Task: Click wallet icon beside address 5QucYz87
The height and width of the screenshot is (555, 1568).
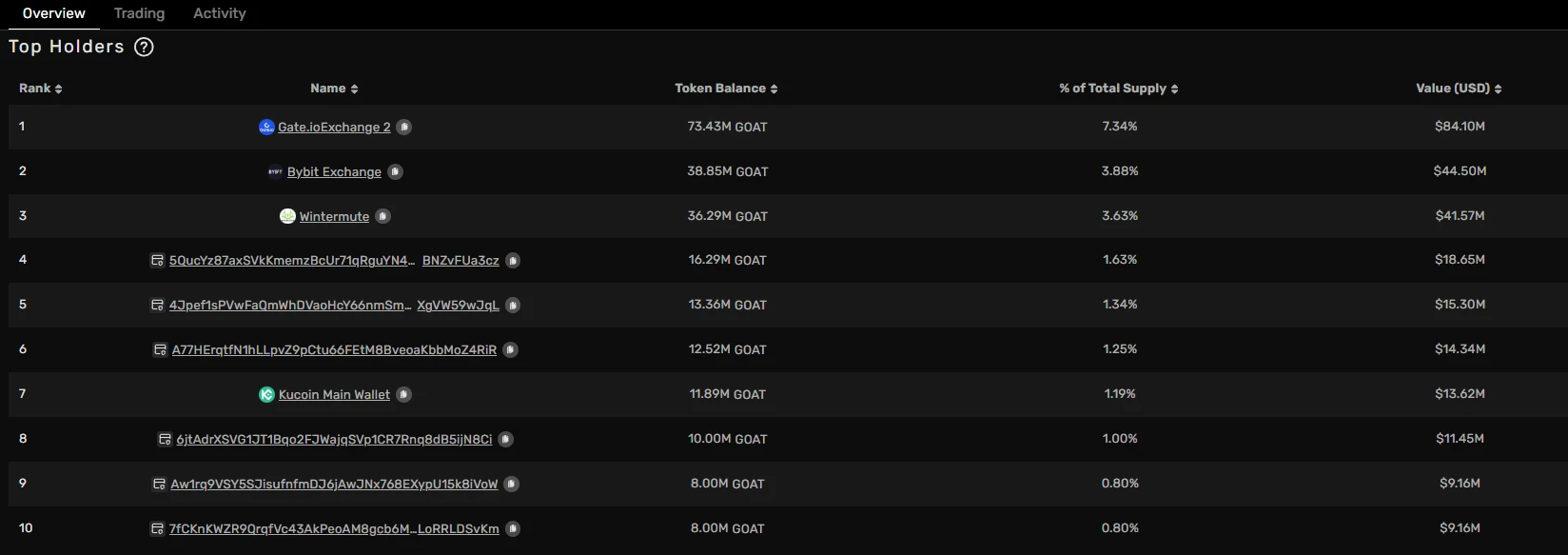Action: coord(157,260)
